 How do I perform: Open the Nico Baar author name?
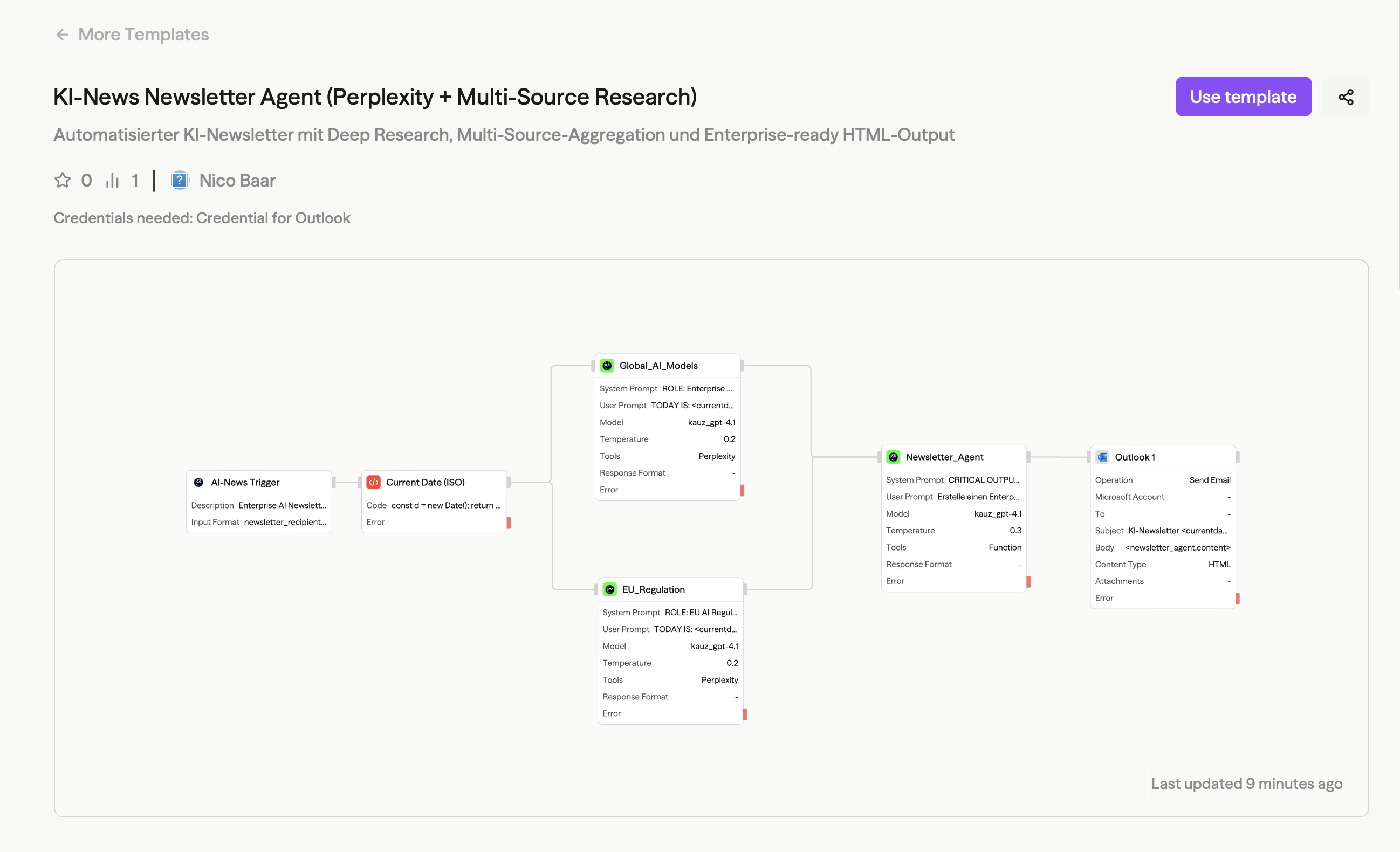click(x=237, y=181)
